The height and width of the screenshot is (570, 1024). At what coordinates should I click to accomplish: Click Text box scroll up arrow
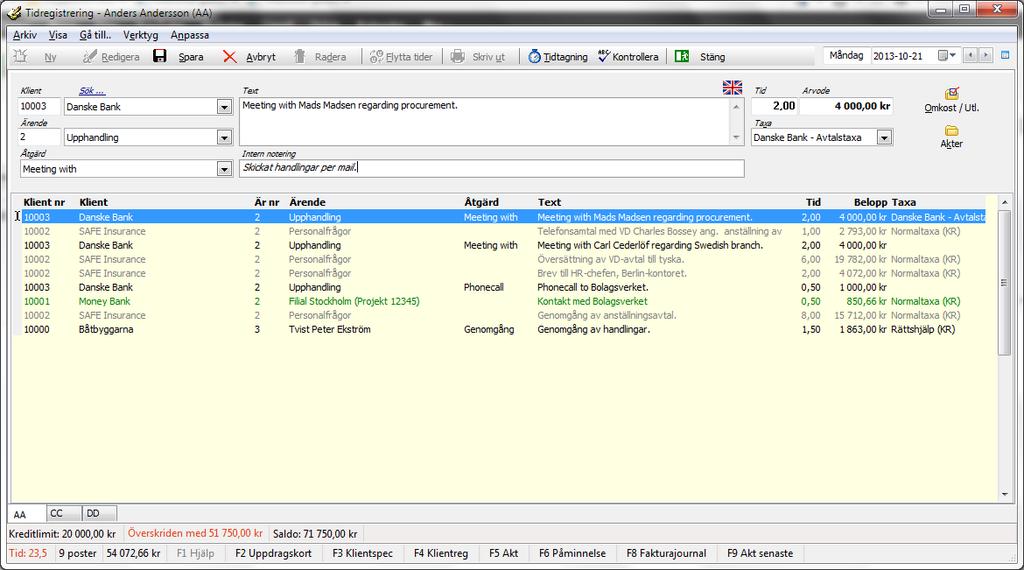tap(736, 106)
